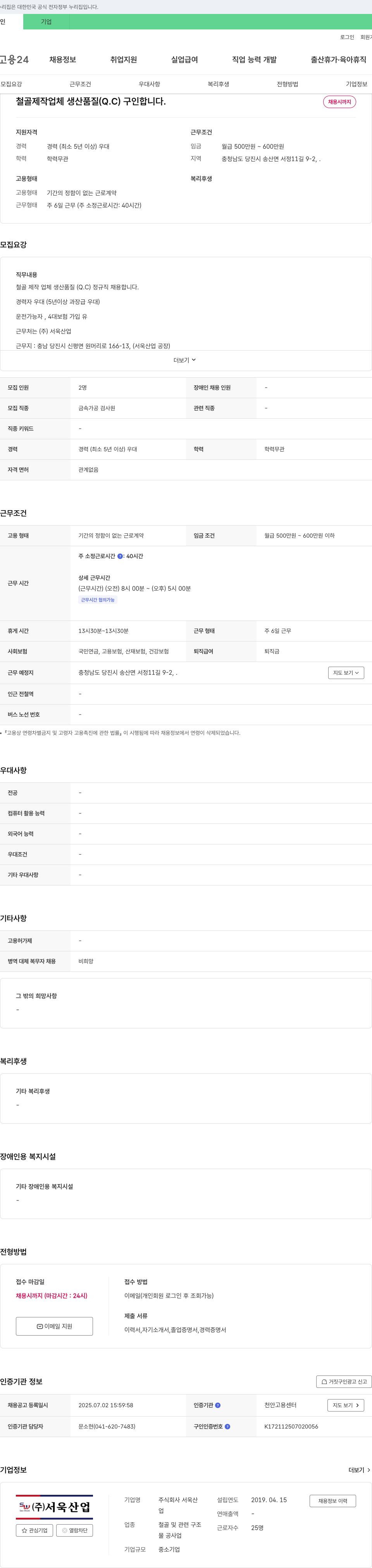Click the 채용시까지 badge
Viewport: 372px width, 1568px height.
(340, 101)
